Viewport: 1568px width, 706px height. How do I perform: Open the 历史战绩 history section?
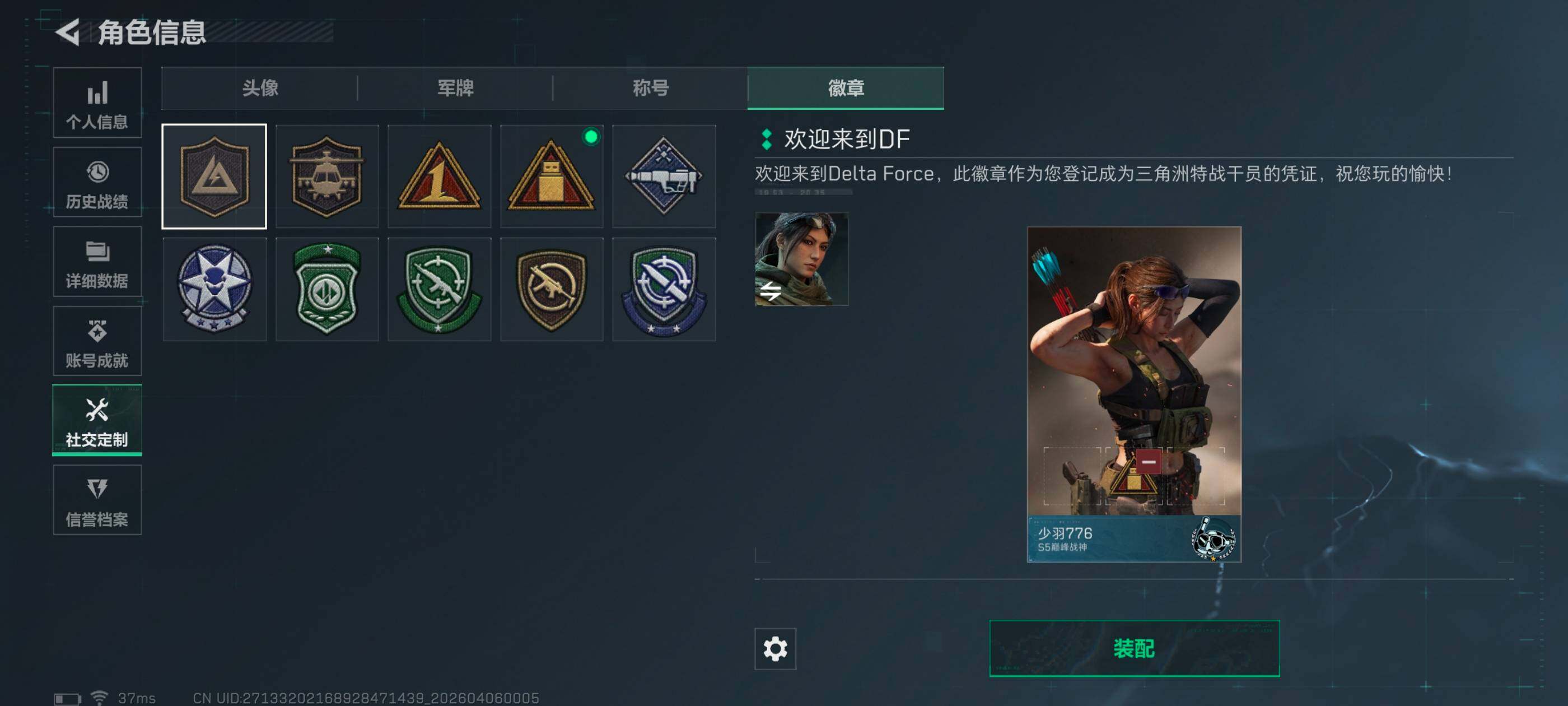pyautogui.click(x=97, y=183)
